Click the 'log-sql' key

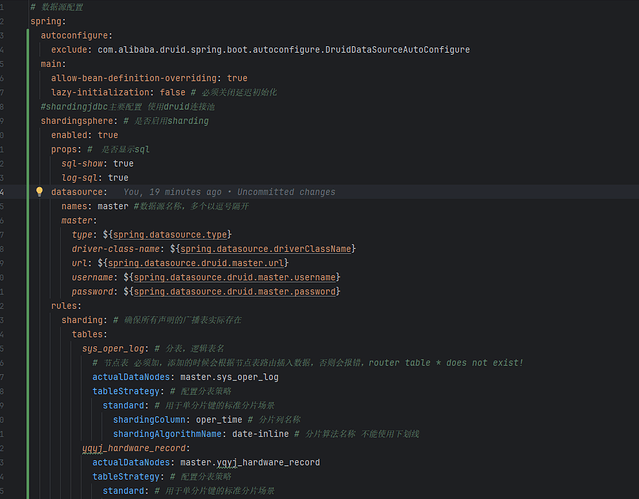(79, 178)
